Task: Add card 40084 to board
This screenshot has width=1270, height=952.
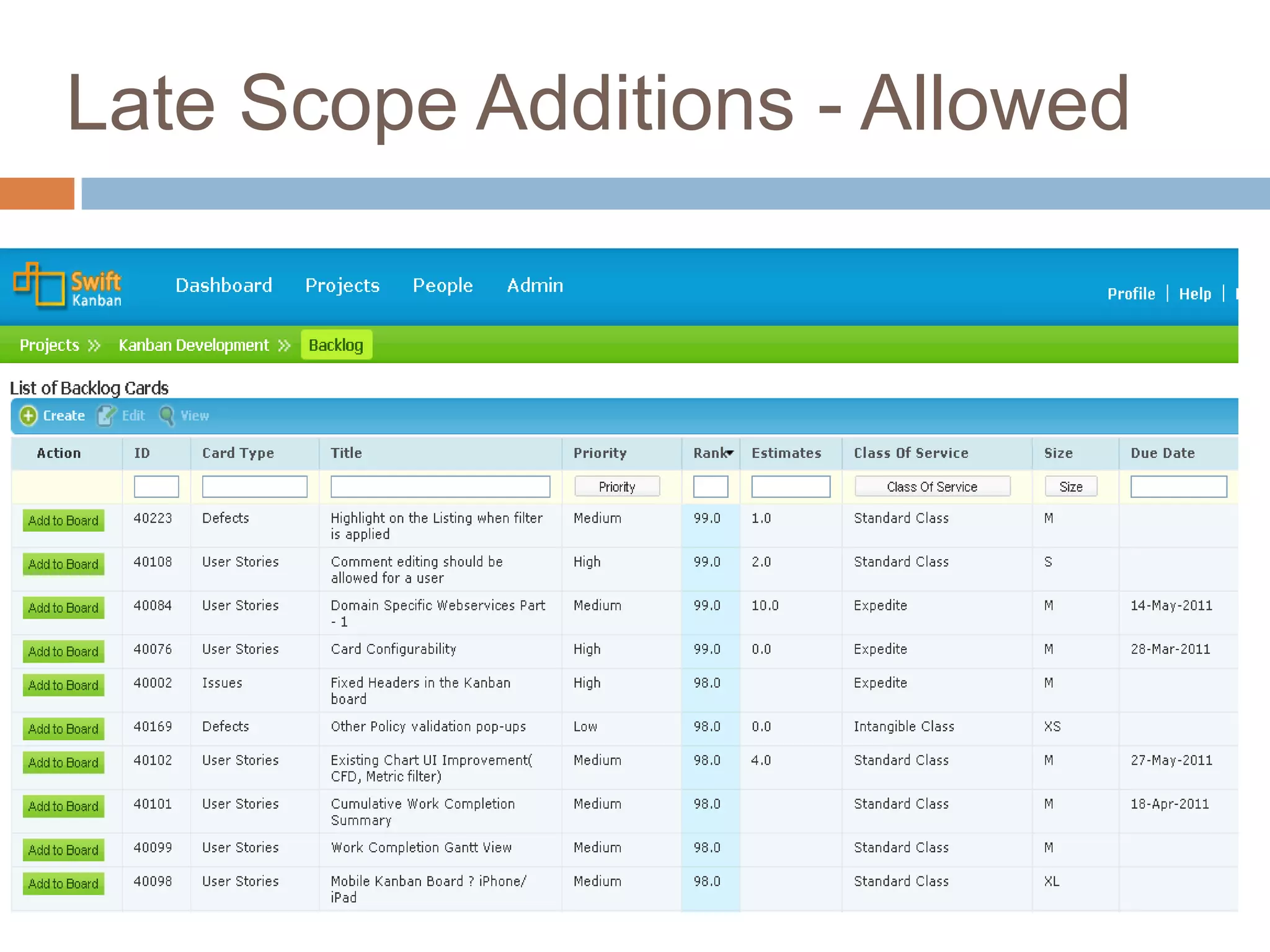Action: (63, 608)
